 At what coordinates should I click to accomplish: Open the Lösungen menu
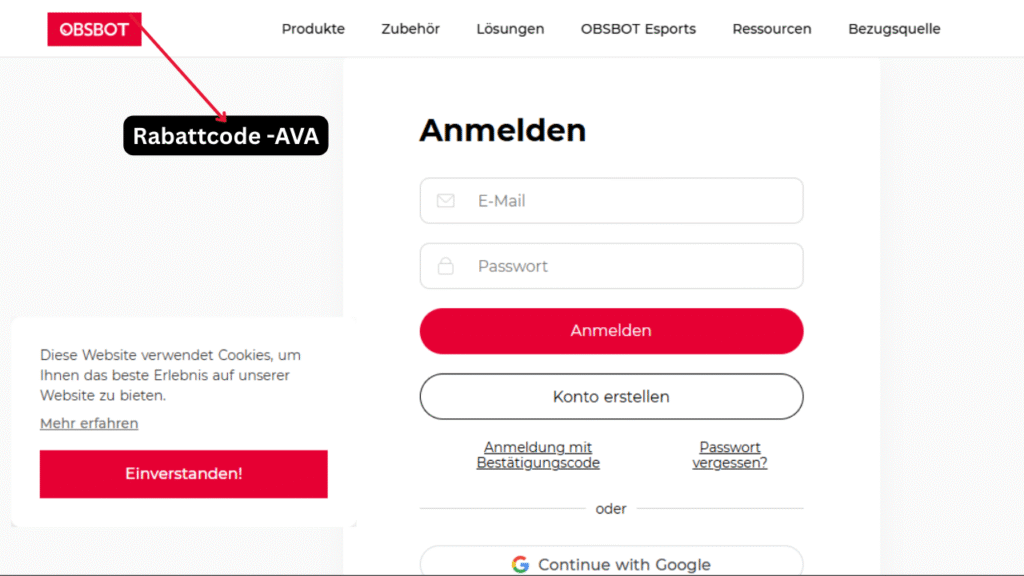510,29
